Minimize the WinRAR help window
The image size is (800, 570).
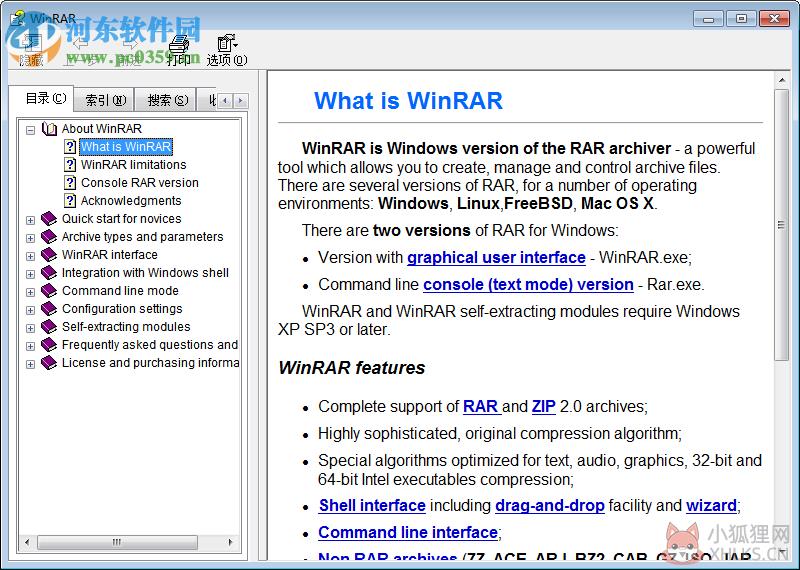[x=708, y=19]
